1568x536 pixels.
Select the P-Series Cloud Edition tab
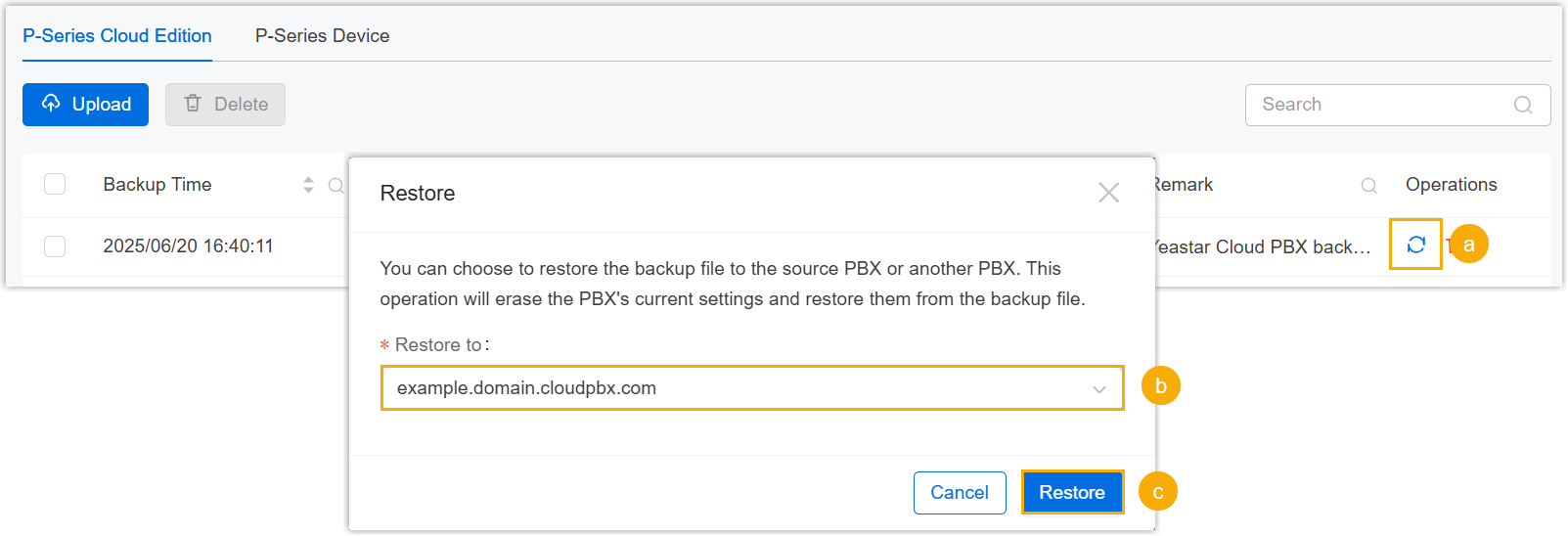(x=117, y=36)
